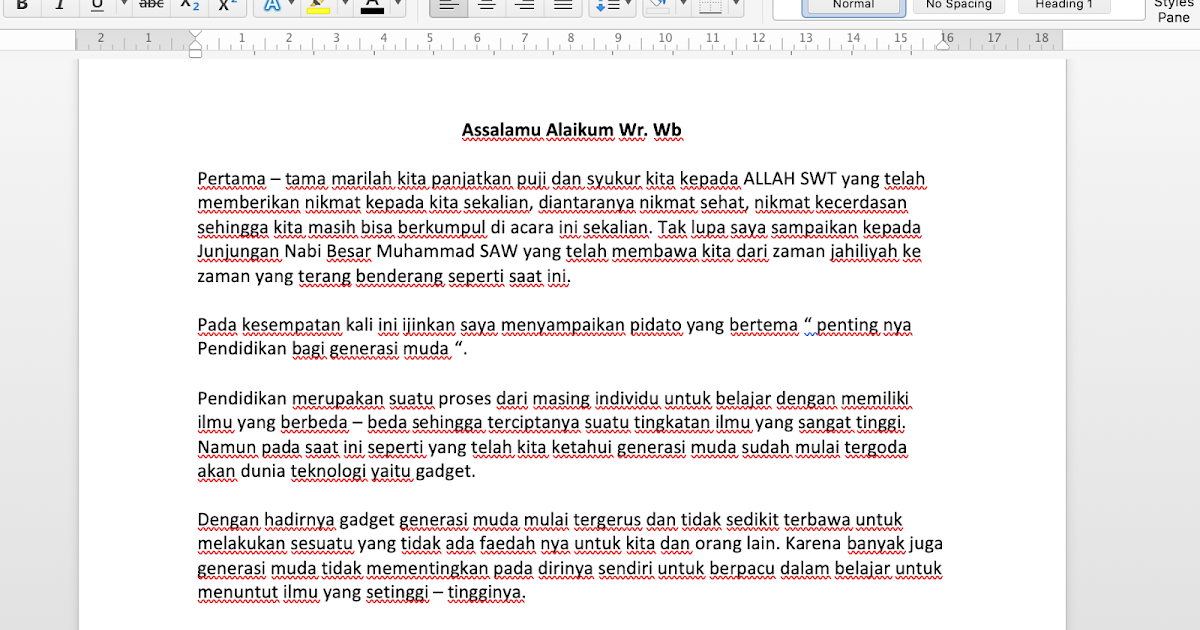Open shading color dropdown arrow
The image size is (1200, 630).
tap(683, 5)
